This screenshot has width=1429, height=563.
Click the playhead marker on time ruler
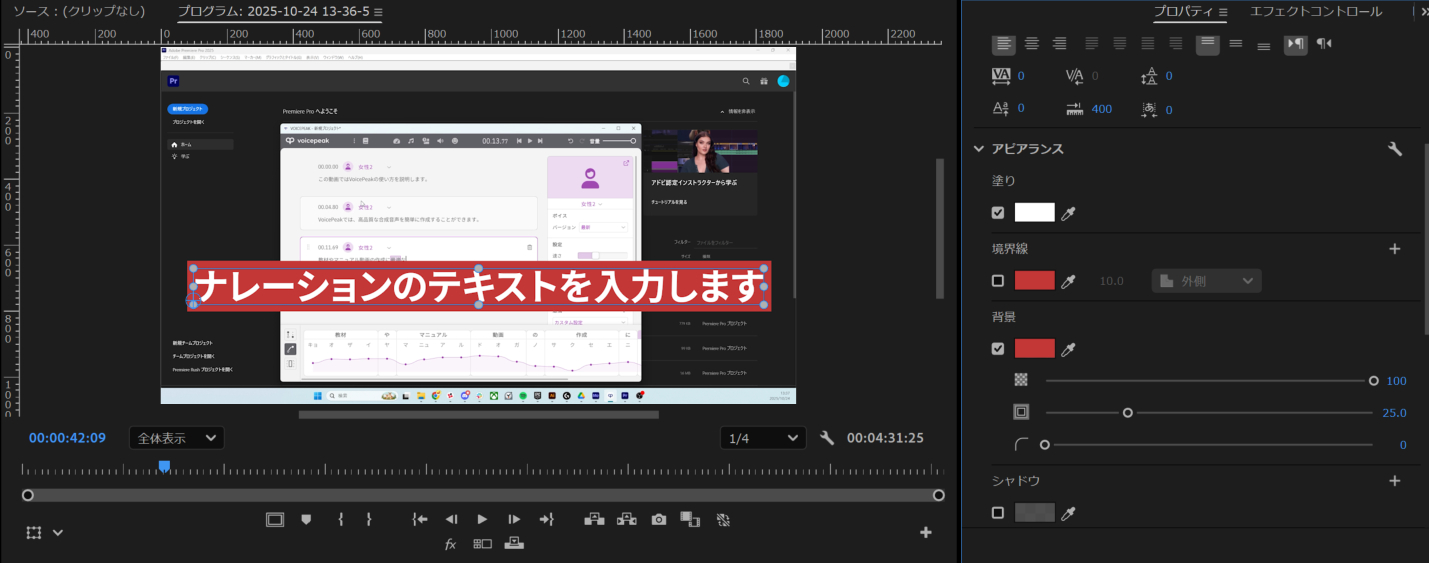[x=164, y=467]
